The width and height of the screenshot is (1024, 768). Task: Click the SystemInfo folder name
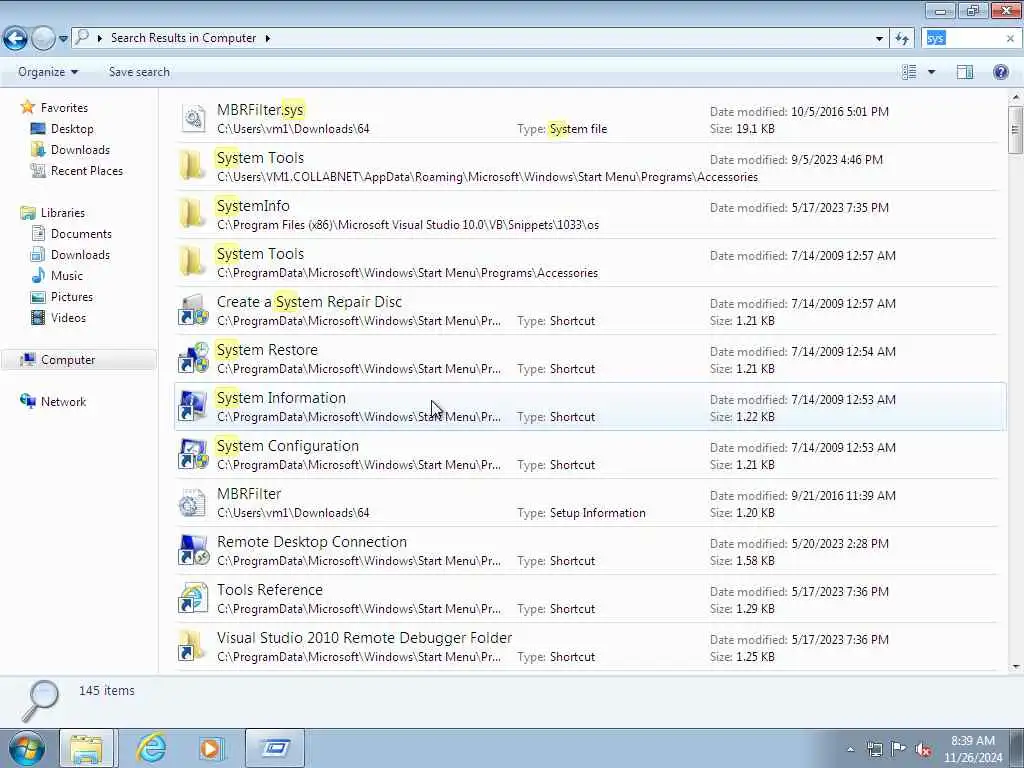point(253,206)
